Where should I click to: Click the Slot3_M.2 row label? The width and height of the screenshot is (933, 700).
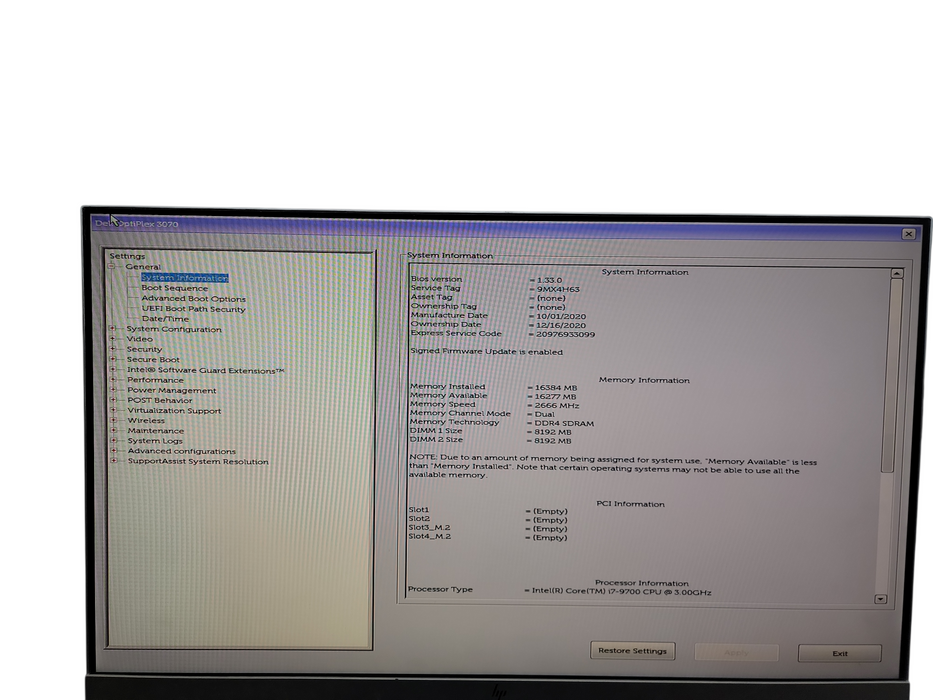429,527
